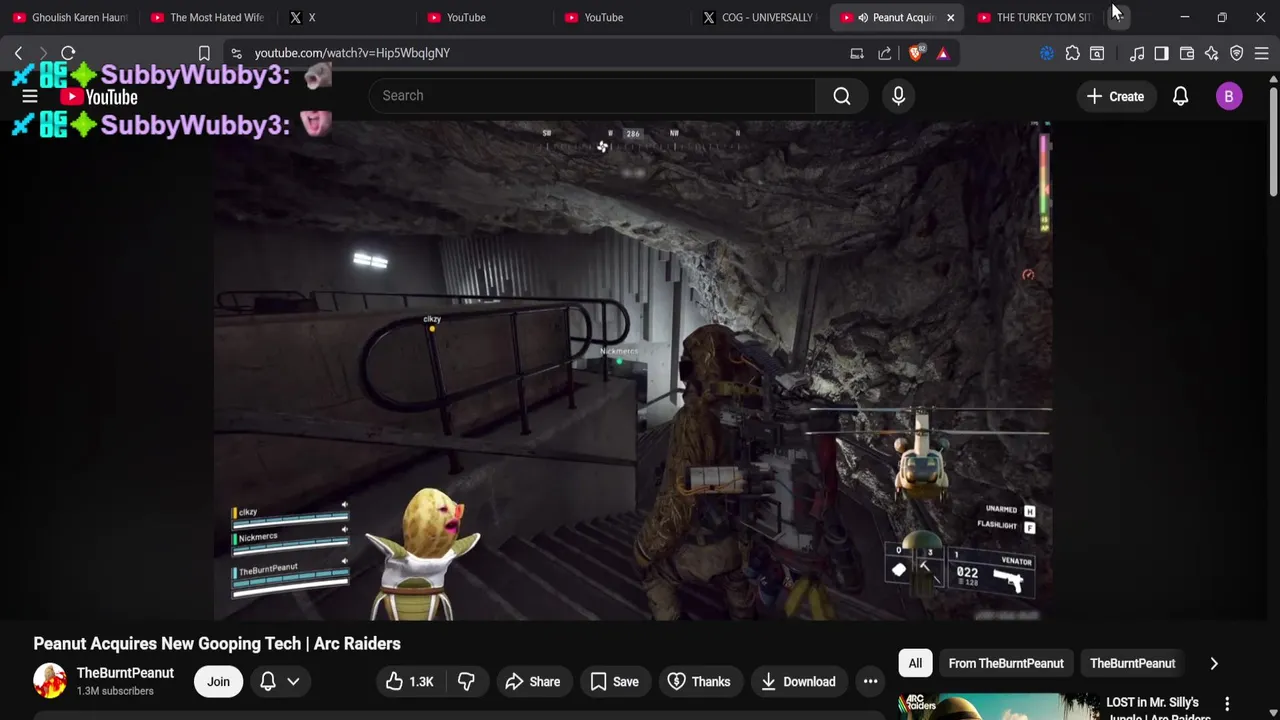Click the 1.3M subscribers text
This screenshot has width=1280, height=720.
coord(115,692)
